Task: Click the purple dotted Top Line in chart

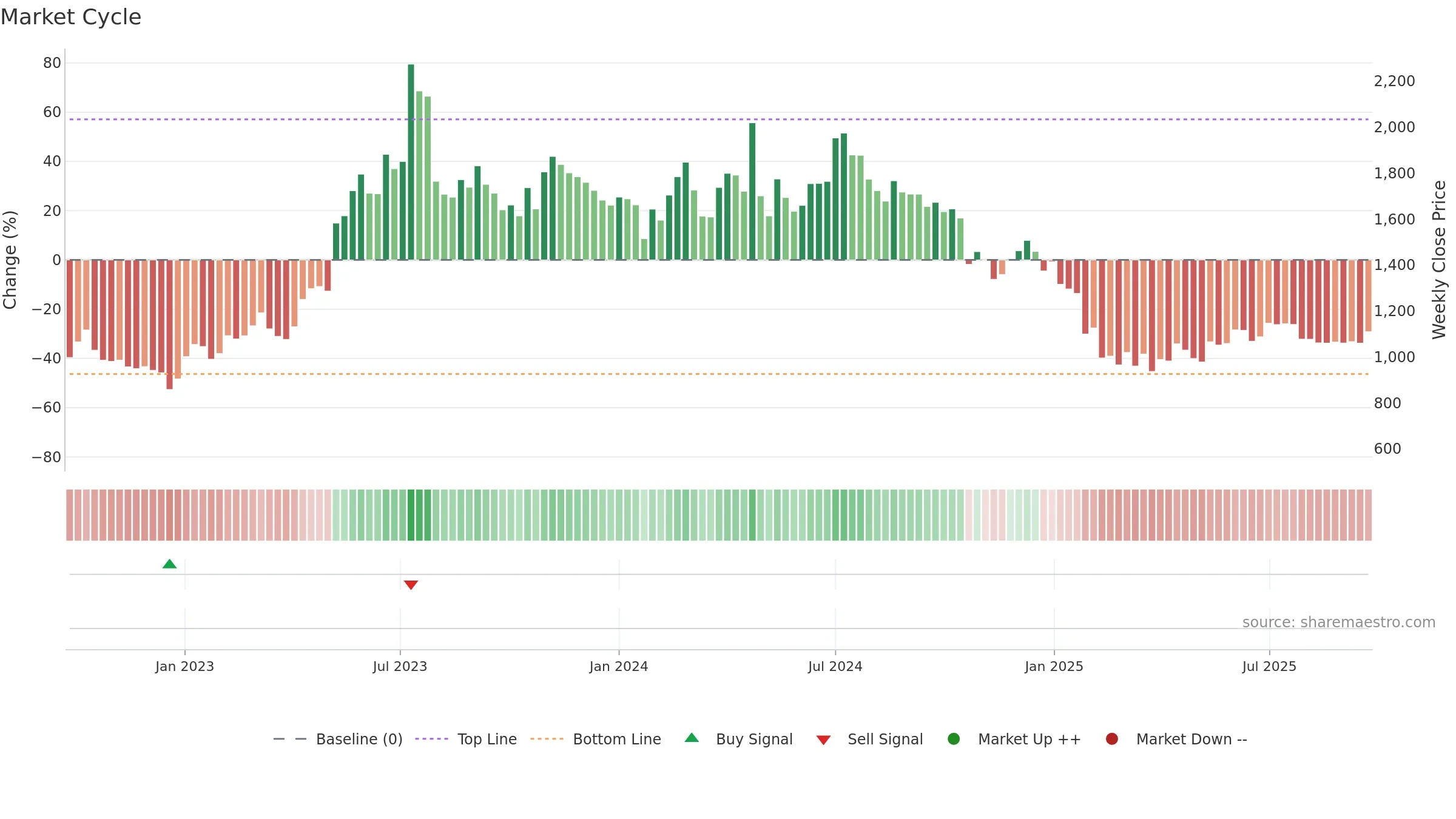Action: tap(719, 120)
